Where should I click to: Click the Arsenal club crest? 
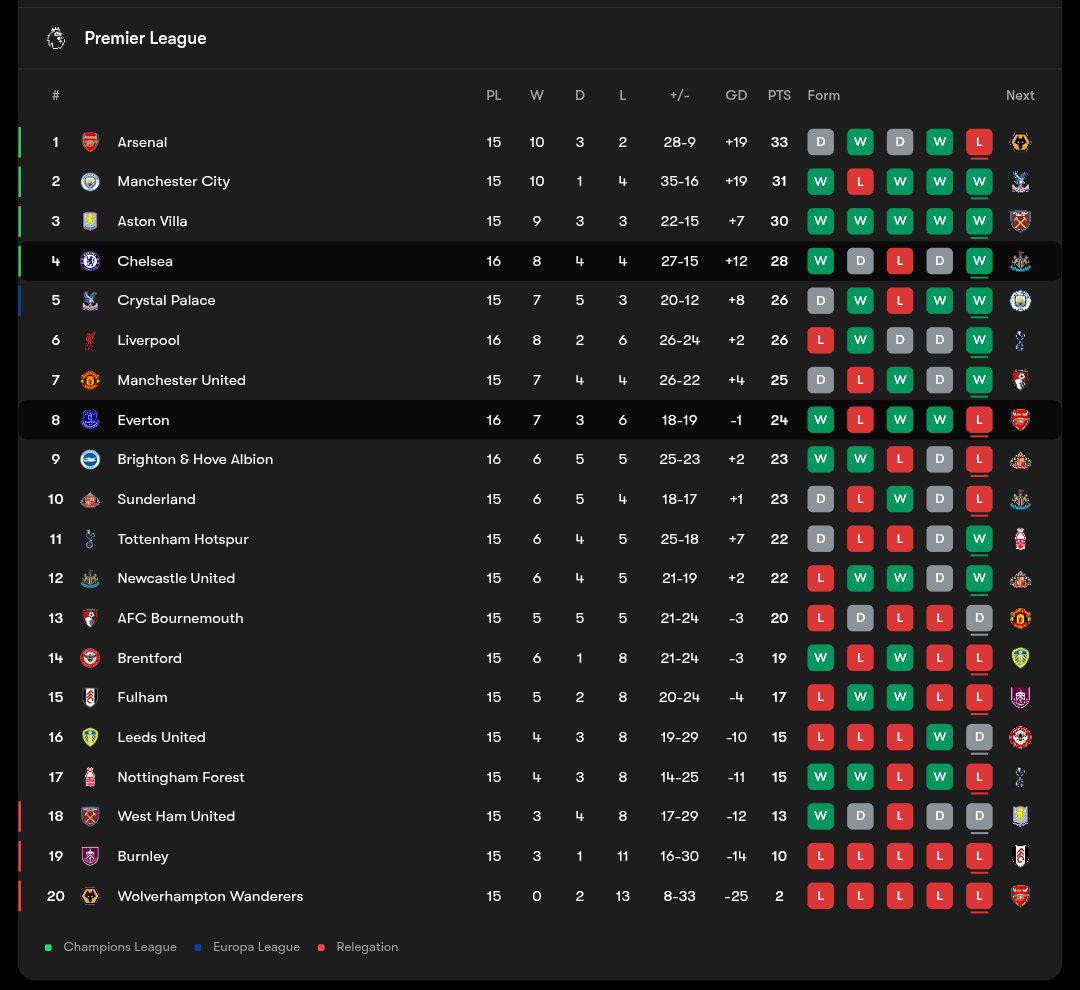point(90,142)
